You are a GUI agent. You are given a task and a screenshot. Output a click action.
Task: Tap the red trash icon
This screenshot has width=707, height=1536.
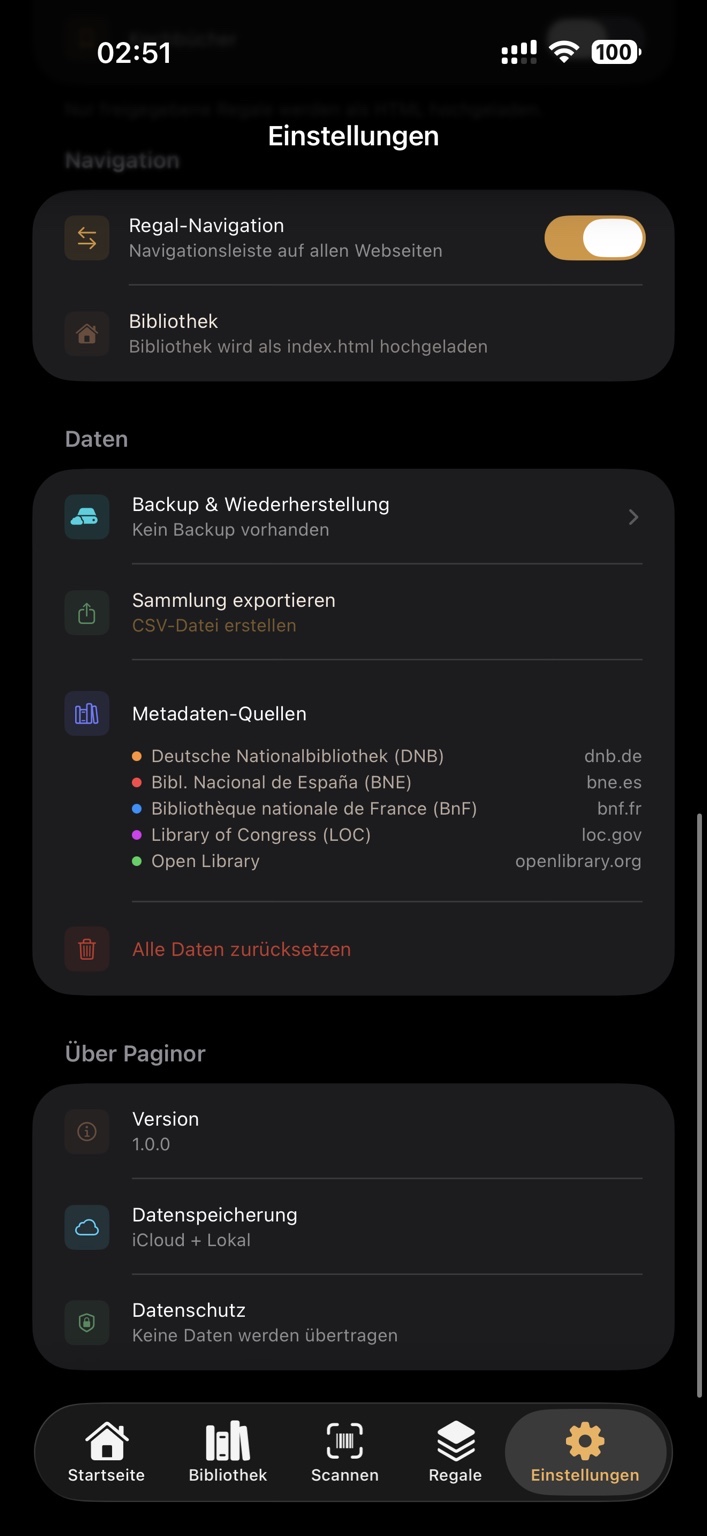87,949
